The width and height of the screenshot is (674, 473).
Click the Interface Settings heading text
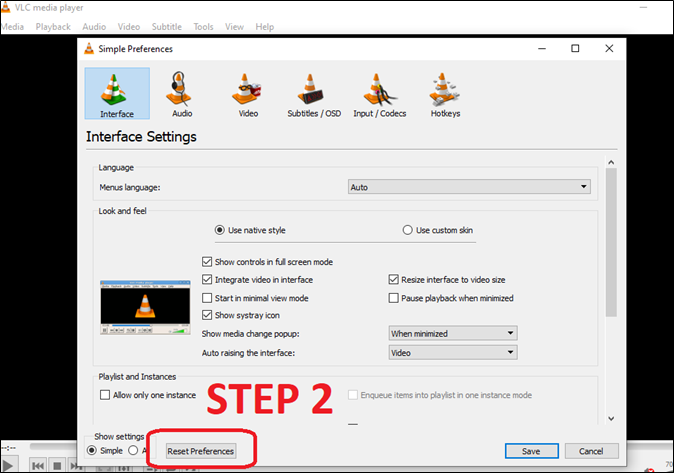[x=141, y=137]
